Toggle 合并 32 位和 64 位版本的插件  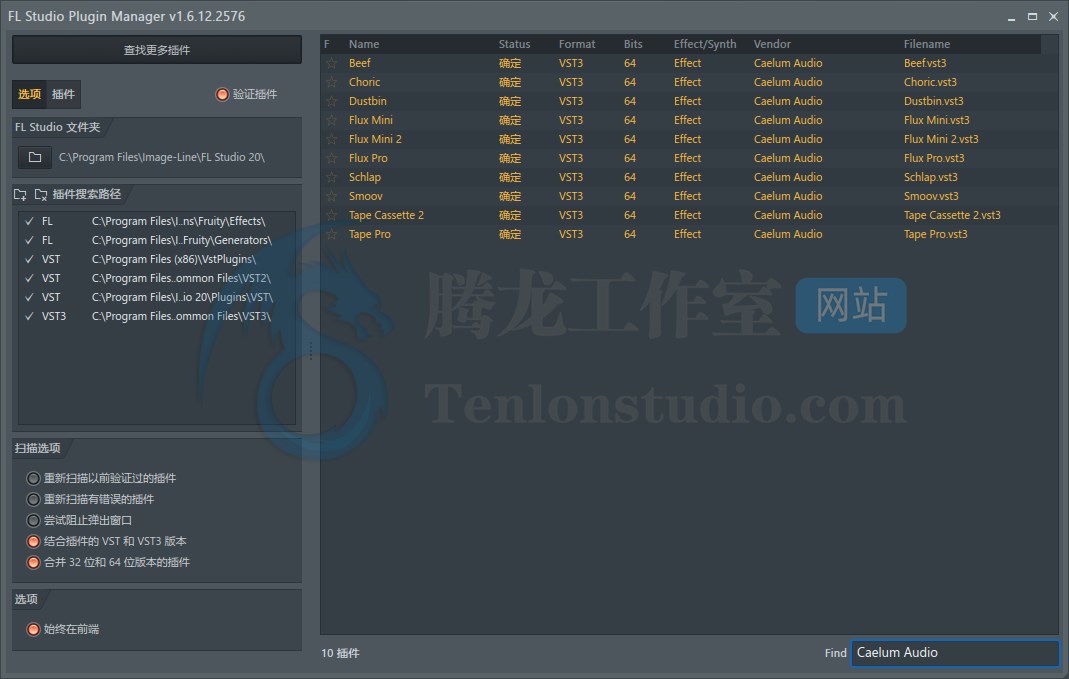point(33,562)
